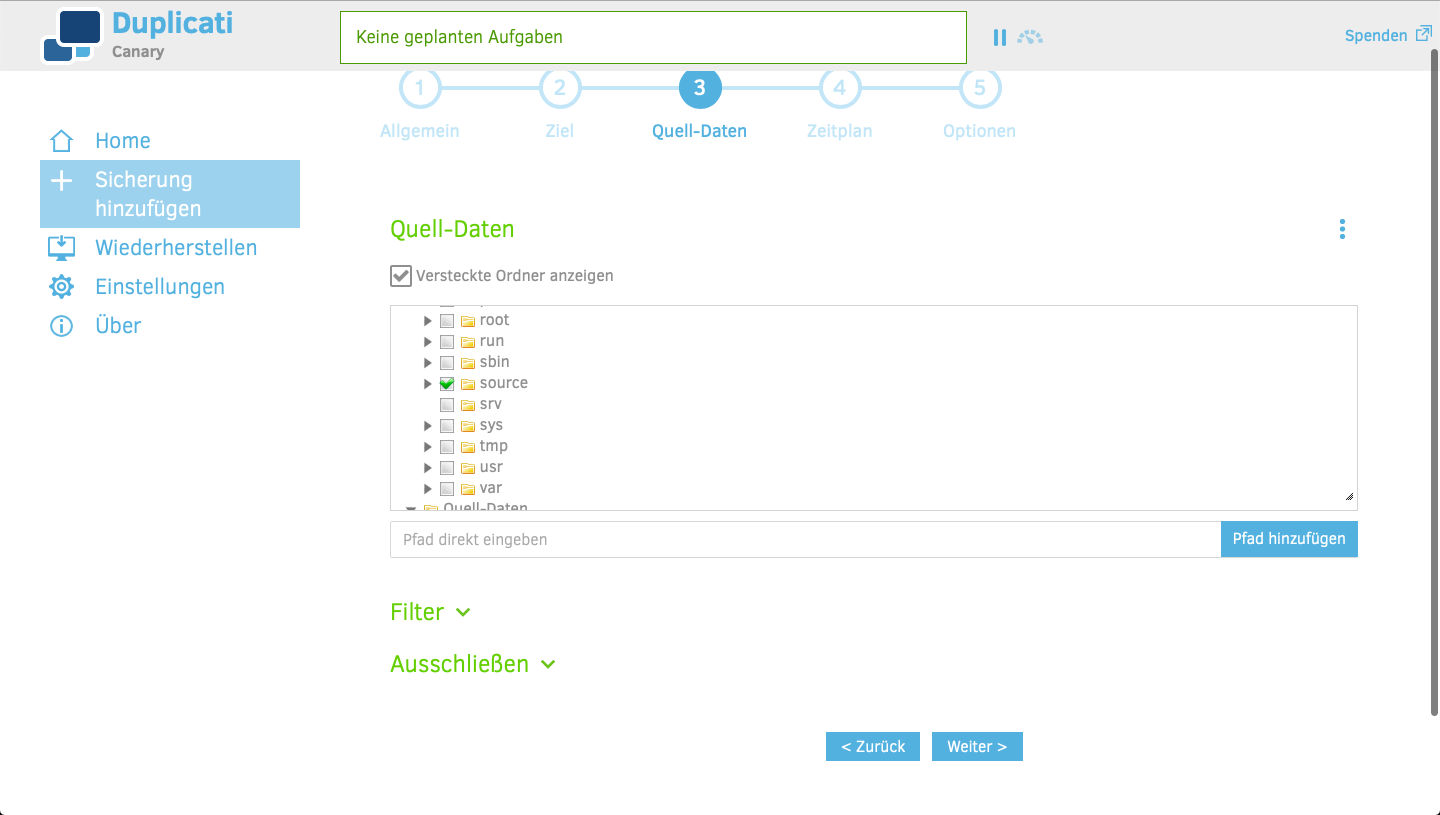This screenshot has width=1440, height=815.
Task: Go to wizard step 1 Allgemein
Action: (420, 88)
